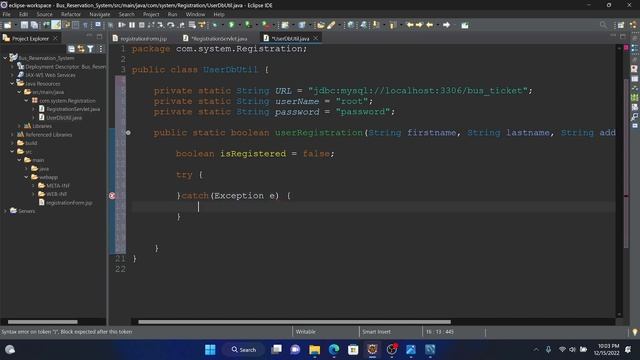Open the Project menu
640x360 pixels.
tap(151, 14)
